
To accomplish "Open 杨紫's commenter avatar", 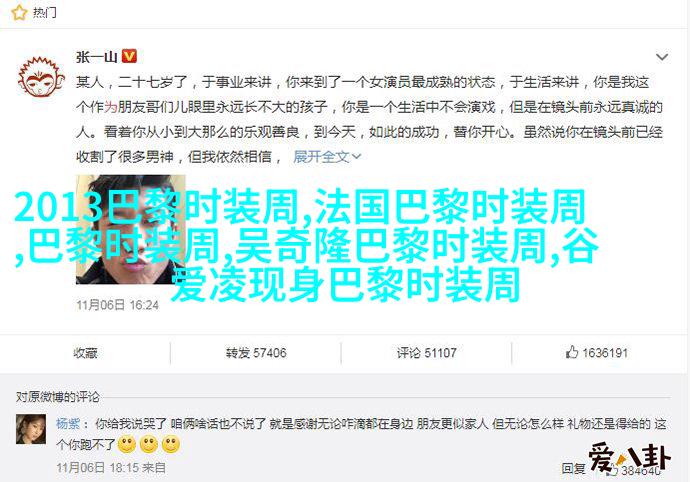I will click(x=31, y=429).
